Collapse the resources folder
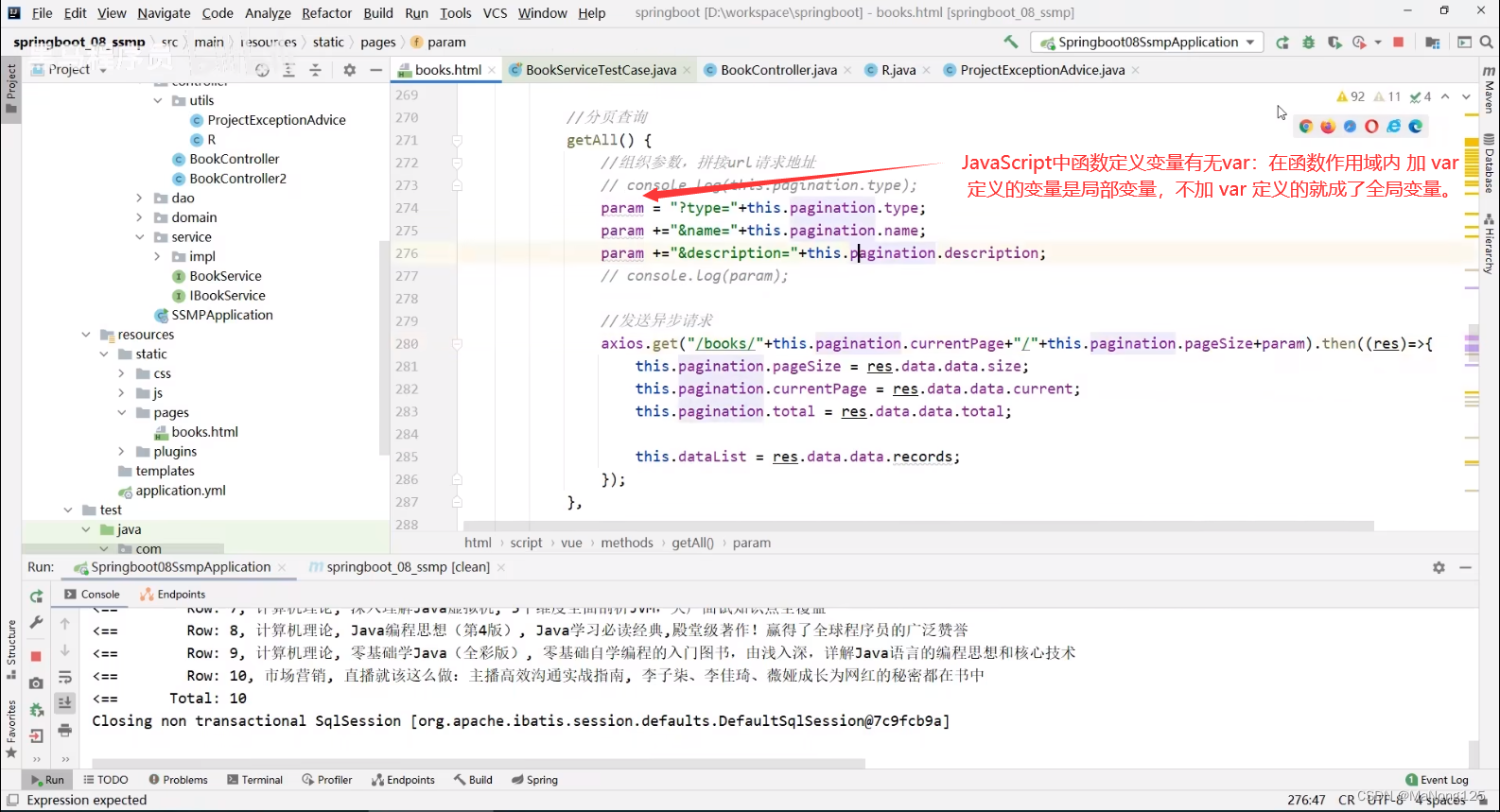This screenshot has width=1500, height=812. [86, 335]
